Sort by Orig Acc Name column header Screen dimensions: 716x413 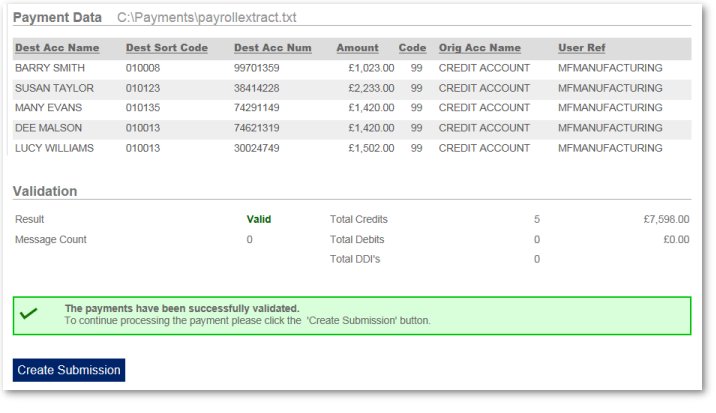click(x=479, y=48)
